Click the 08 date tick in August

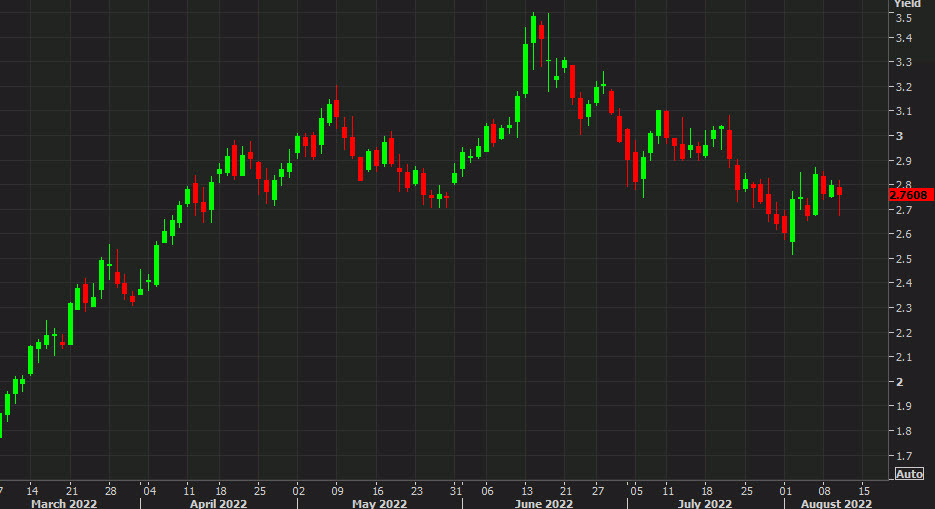pyautogui.click(x=824, y=491)
